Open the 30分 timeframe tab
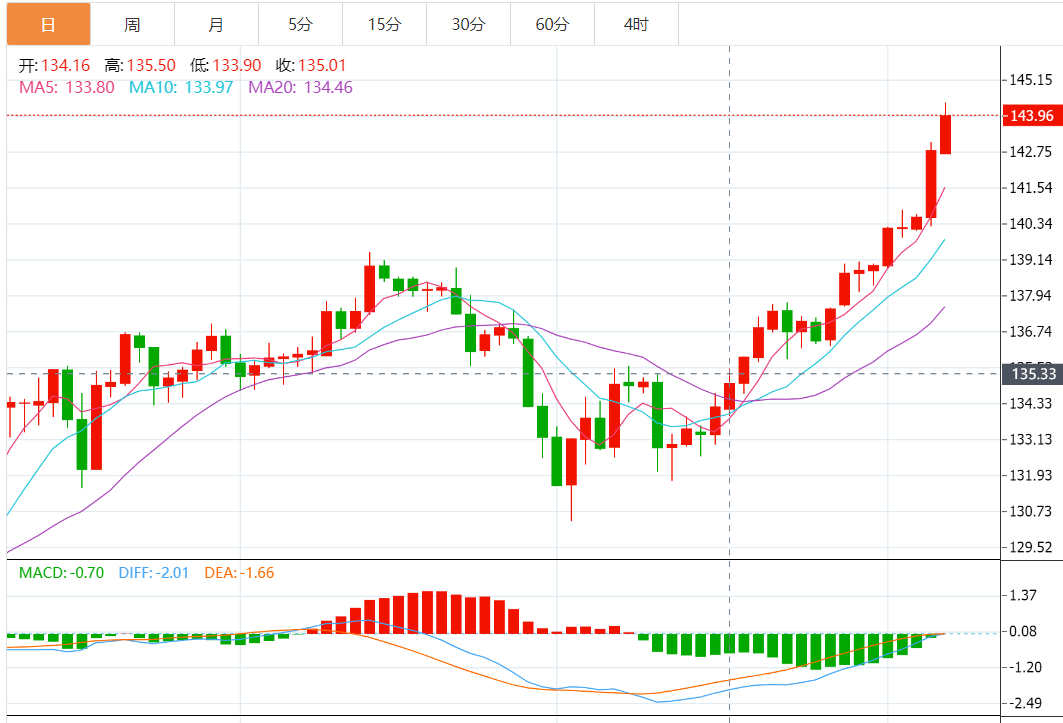 tap(468, 24)
